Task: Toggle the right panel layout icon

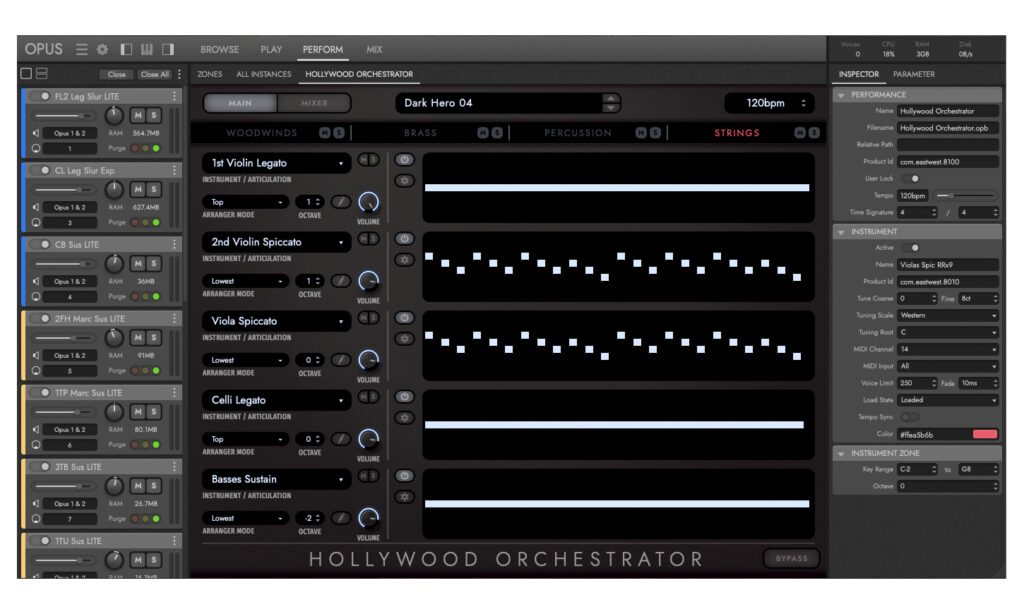Action: click(x=168, y=50)
